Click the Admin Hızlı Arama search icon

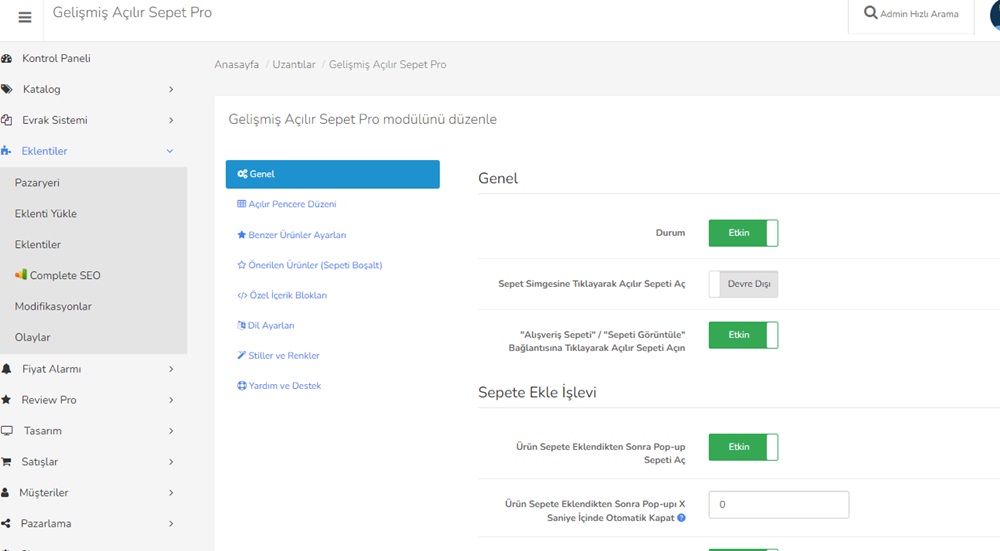click(870, 13)
